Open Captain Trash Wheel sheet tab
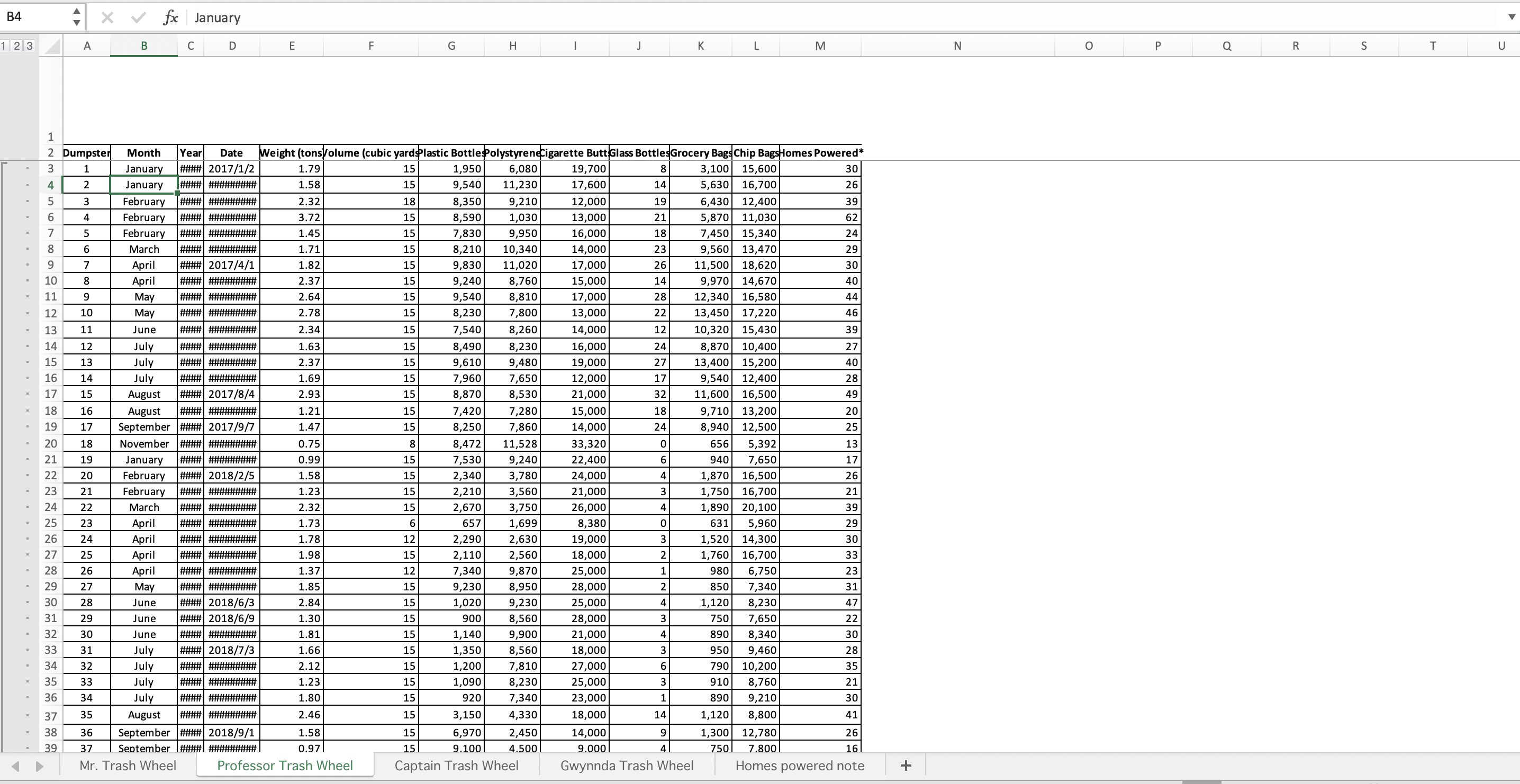This screenshot has width=1520, height=784. [x=456, y=765]
